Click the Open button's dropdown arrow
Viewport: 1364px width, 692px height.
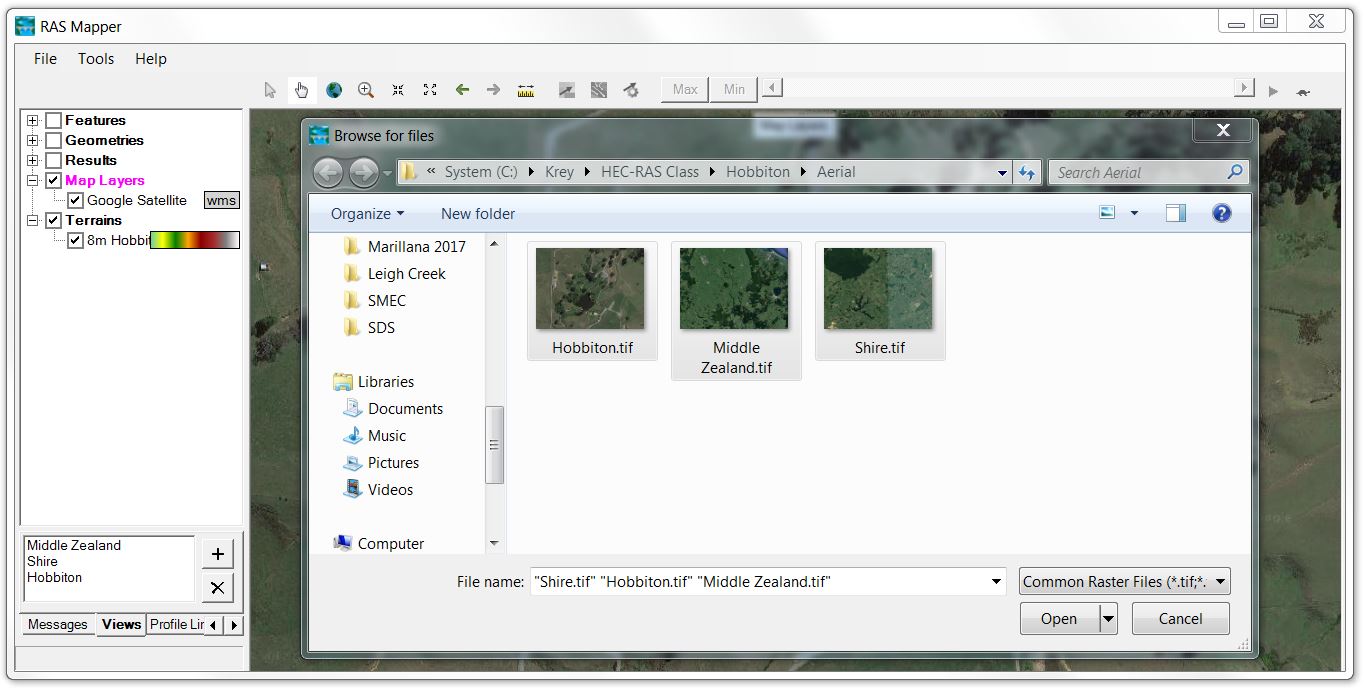click(x=1108, y=619)
